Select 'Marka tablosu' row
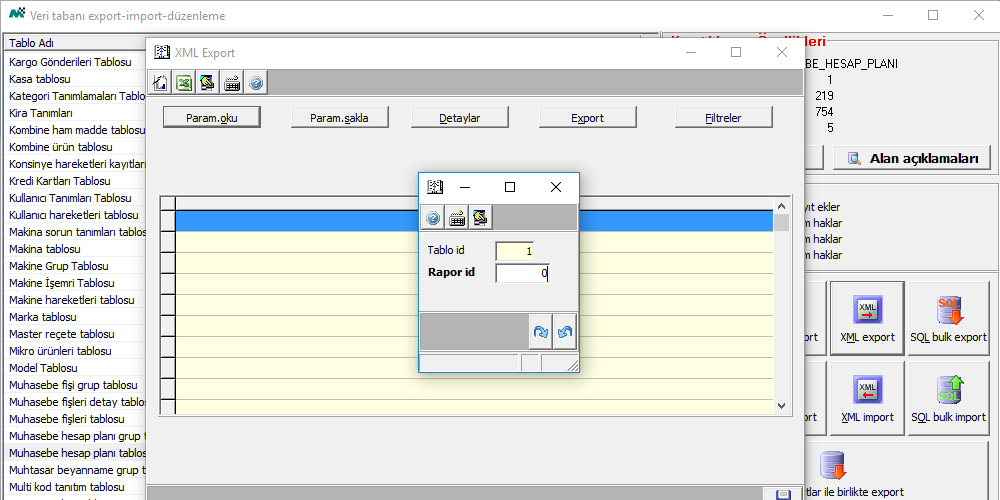 click(x=75, y=317)
